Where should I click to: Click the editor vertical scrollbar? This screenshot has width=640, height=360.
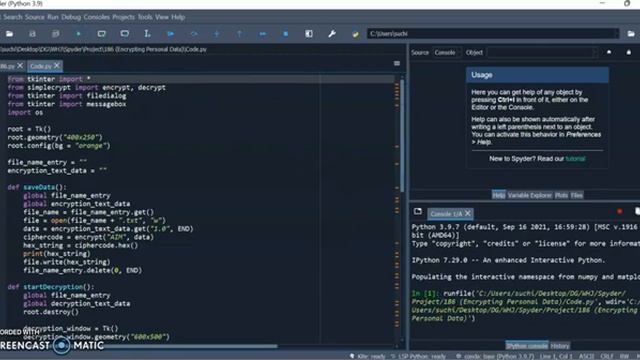pyautogui.click(x=402, y=135)
